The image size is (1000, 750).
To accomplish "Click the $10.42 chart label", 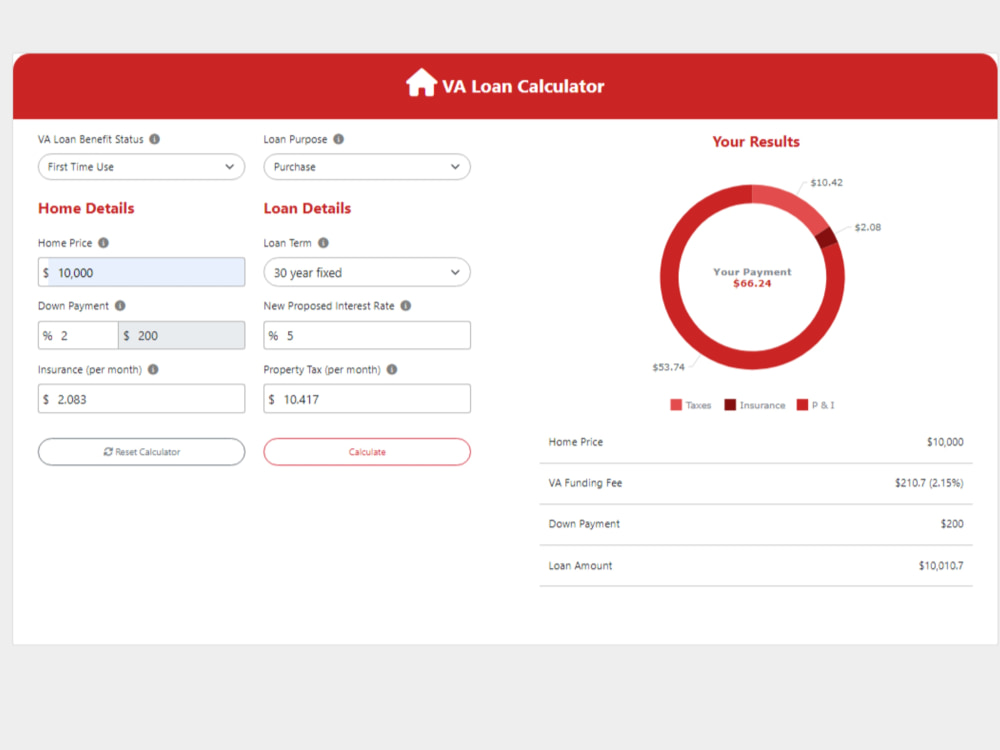I will coord(827,182).
